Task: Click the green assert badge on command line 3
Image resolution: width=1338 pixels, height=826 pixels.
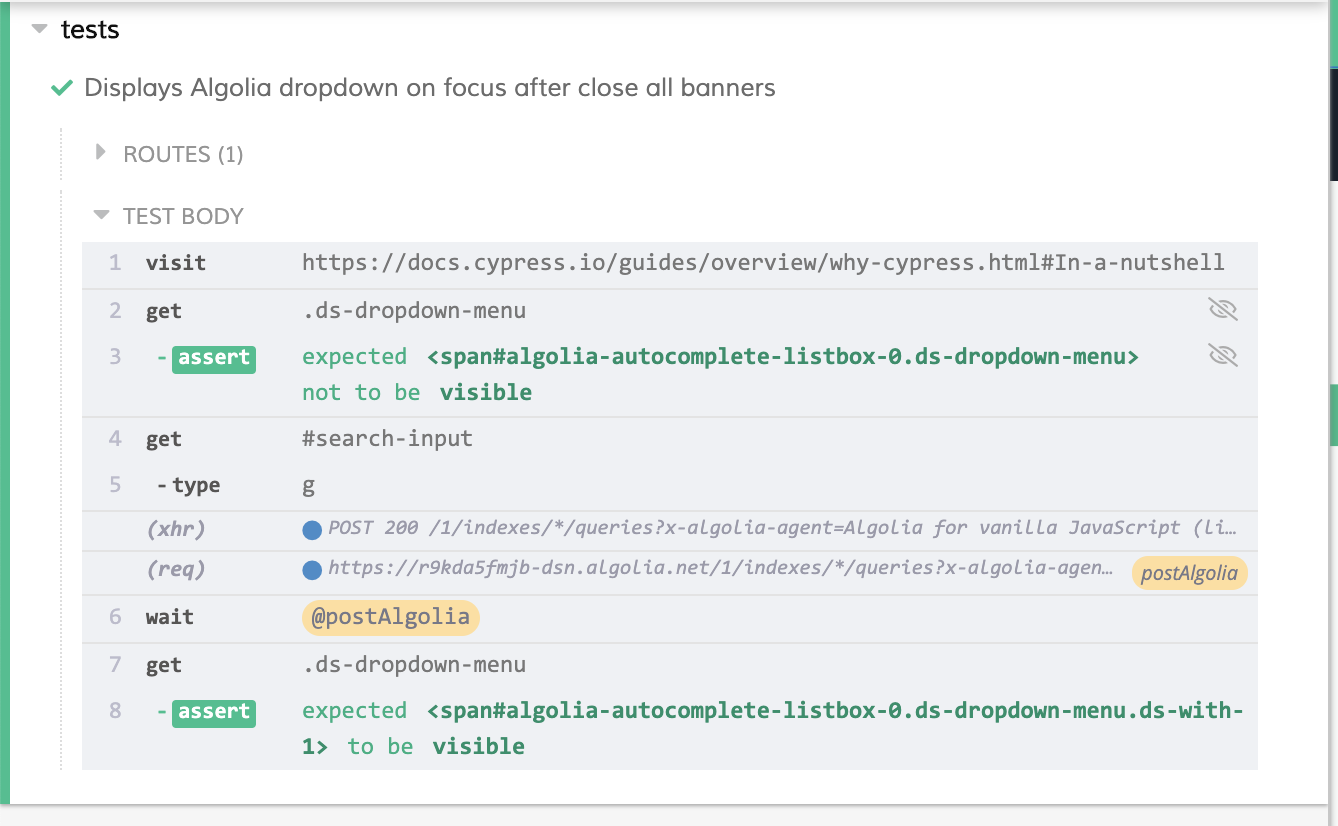Action: [x=213, y=358]
